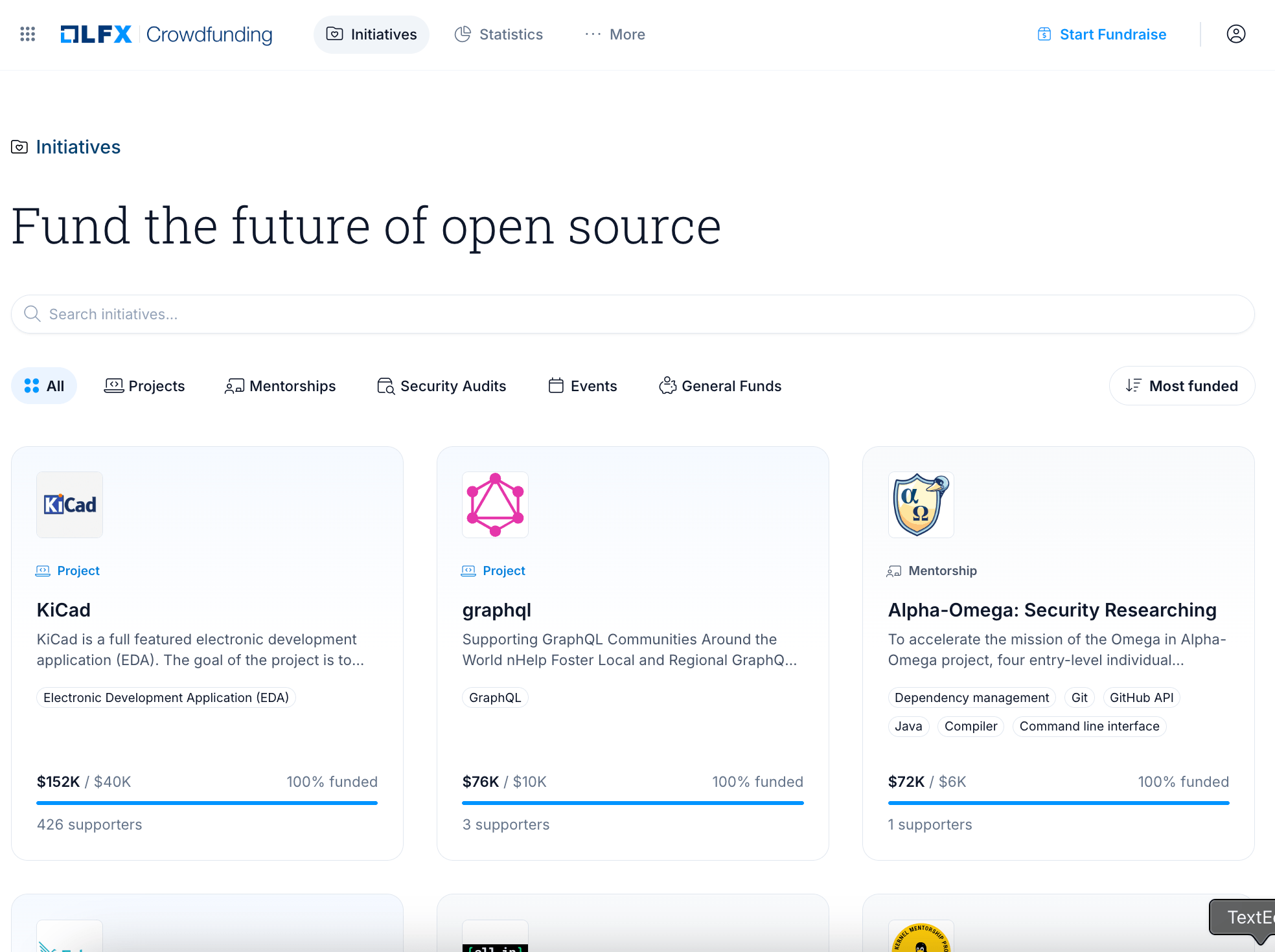Click the Dependency management tag
Viewport: 1275px width, 952px height.
pyautogui.click(x=972, y=697)
